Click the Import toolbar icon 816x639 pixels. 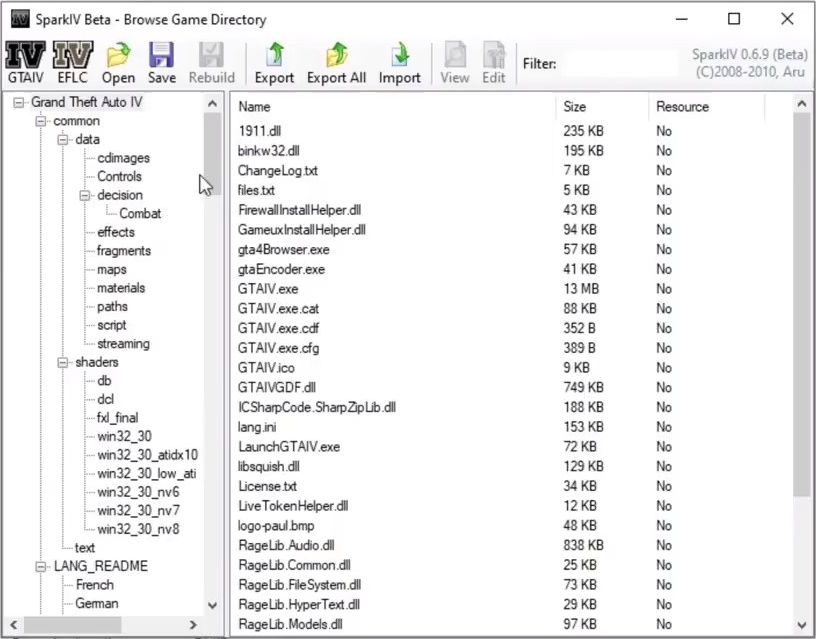(399, 62)
